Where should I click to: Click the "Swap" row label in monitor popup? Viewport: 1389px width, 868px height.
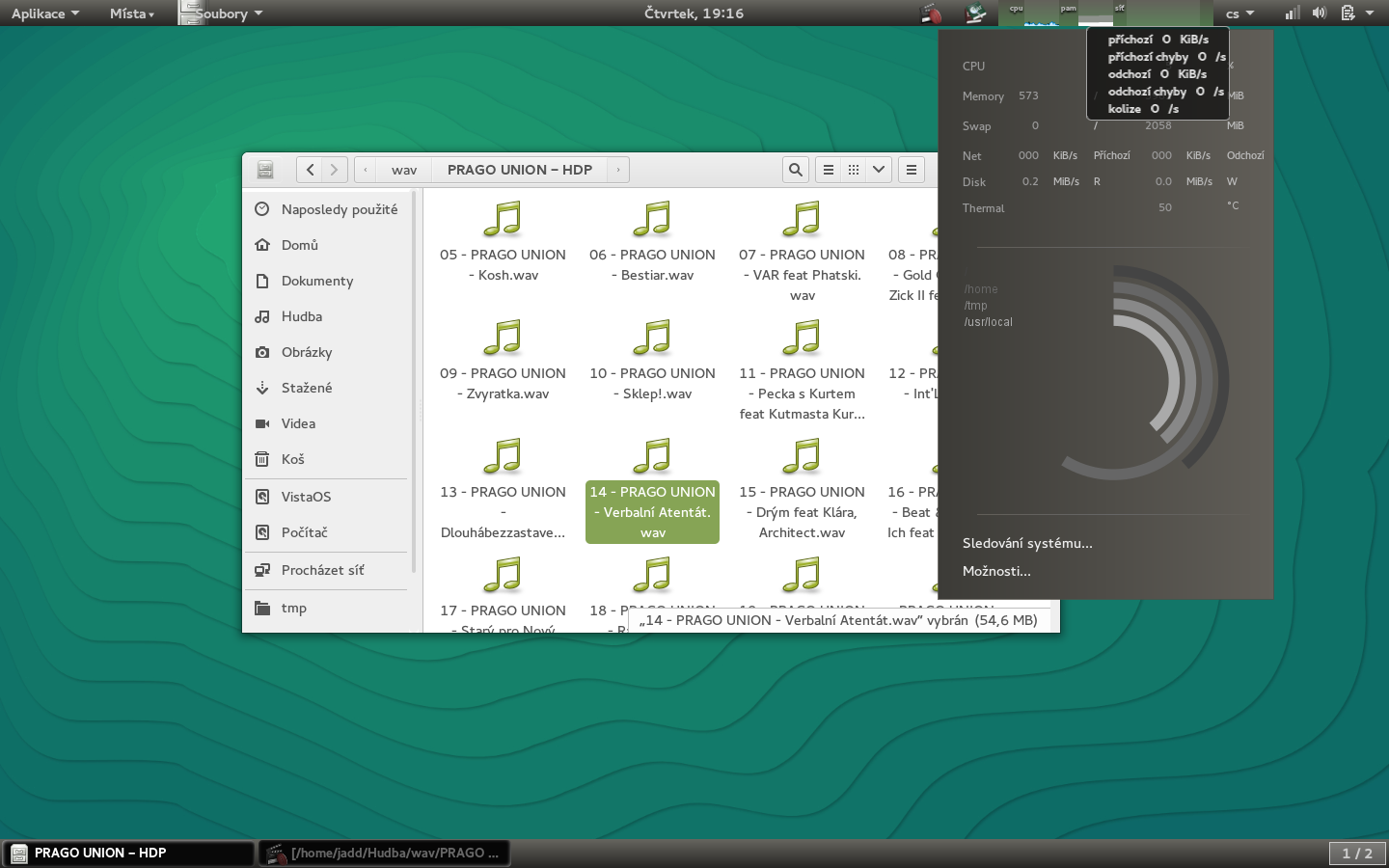[x=976, y=126]
